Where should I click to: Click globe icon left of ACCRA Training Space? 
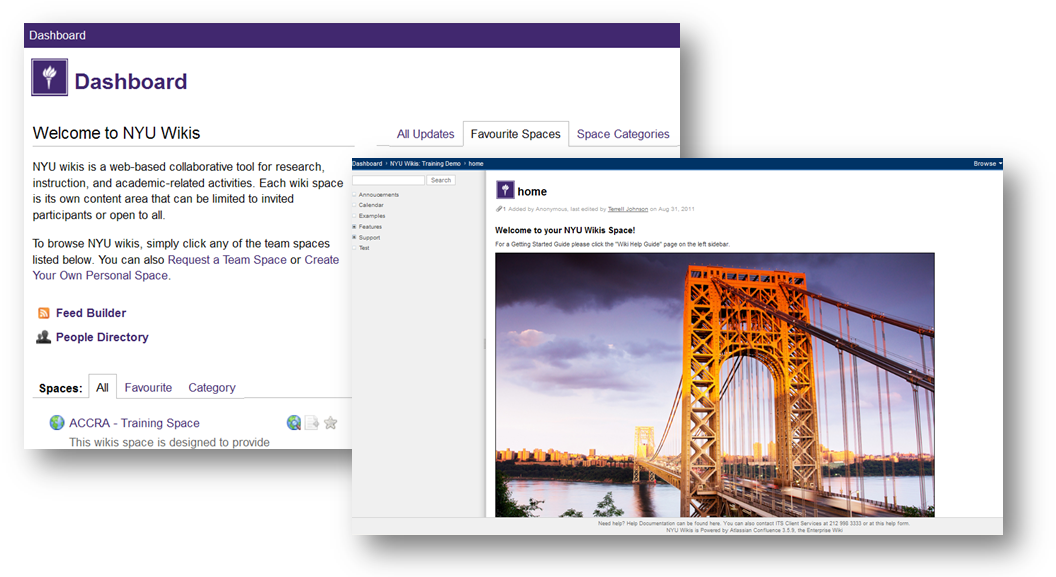(57, 423)
